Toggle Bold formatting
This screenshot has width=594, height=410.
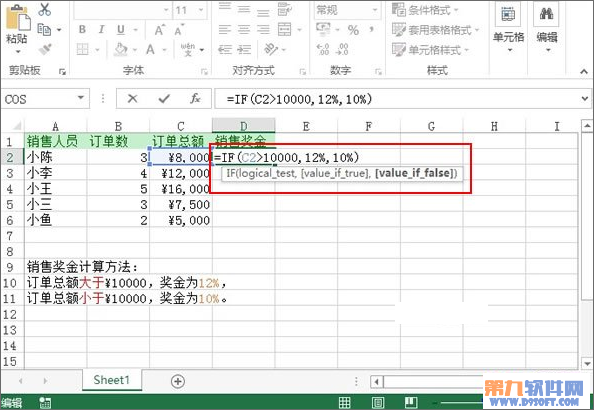coord(82,30)
